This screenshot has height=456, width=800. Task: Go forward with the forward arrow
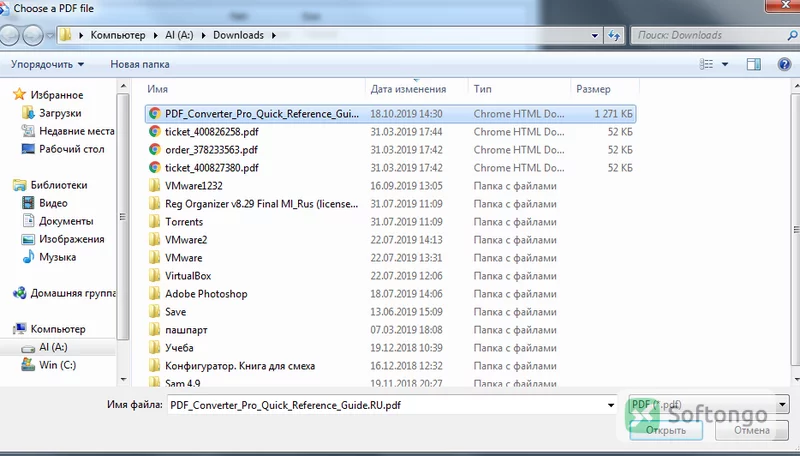[x=33, y=35]
